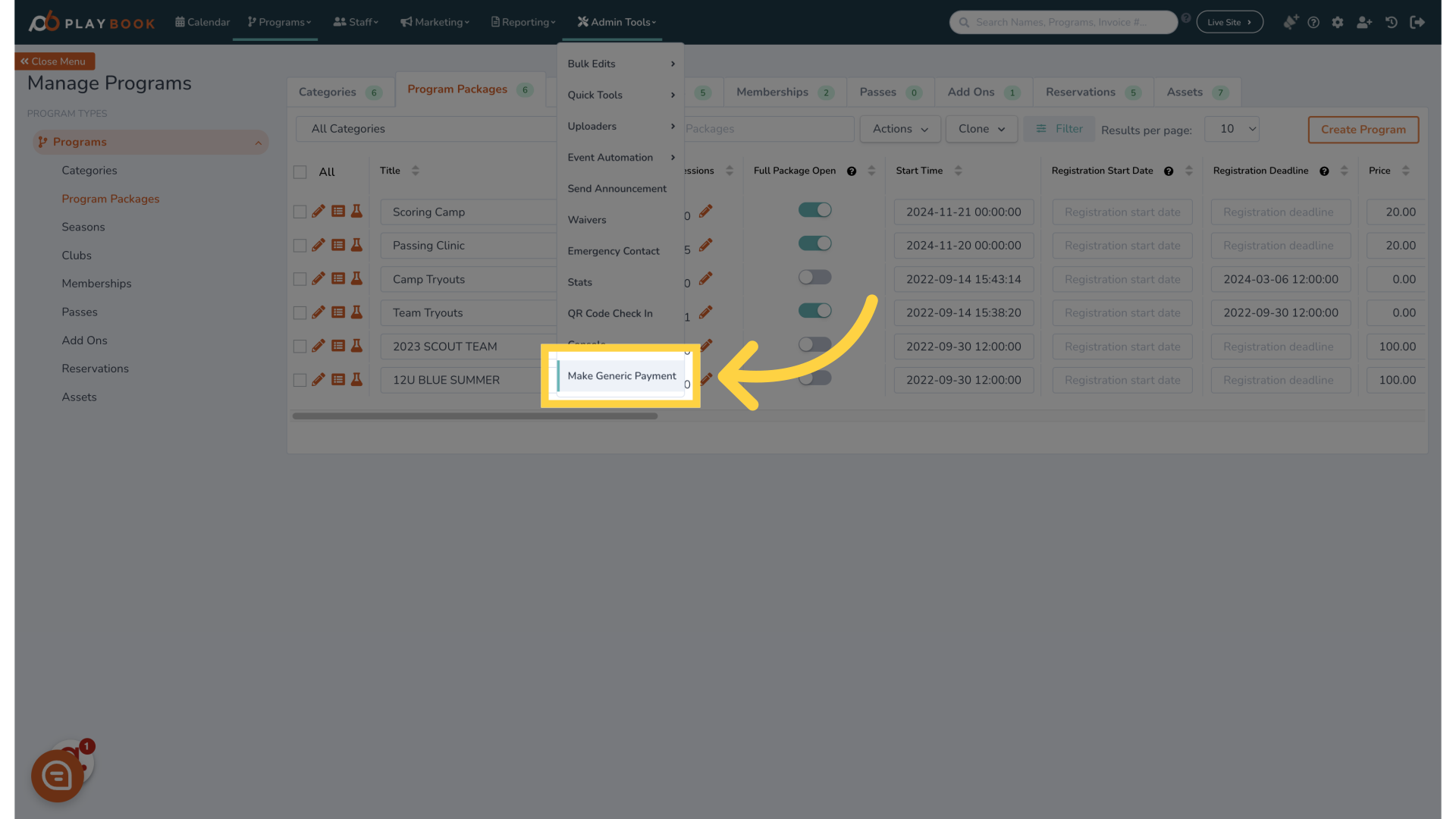Expand the Uploaders submenu
Image resolution: width=1456 pixels, height=819 pixels.
620,126
